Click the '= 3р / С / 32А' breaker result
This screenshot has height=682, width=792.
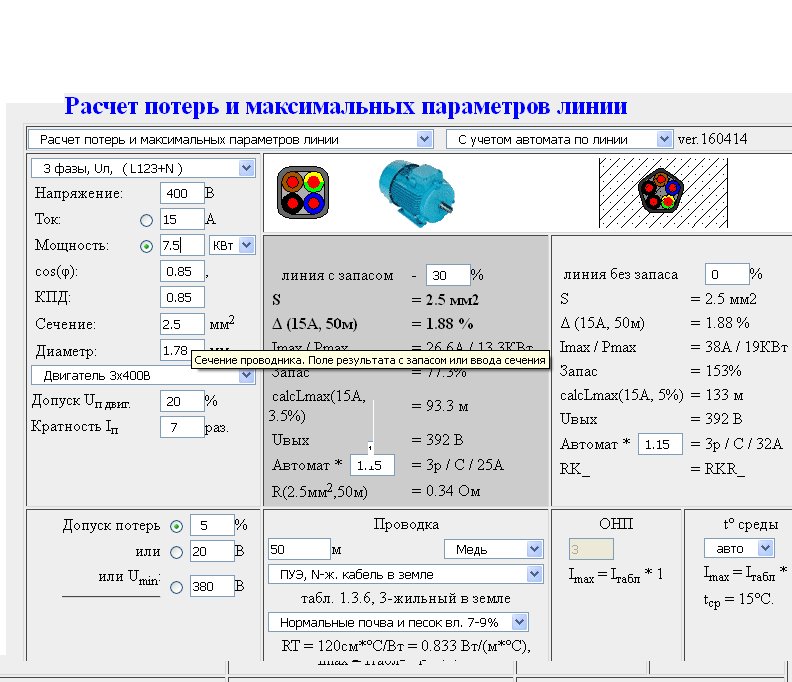pos(736,444)
